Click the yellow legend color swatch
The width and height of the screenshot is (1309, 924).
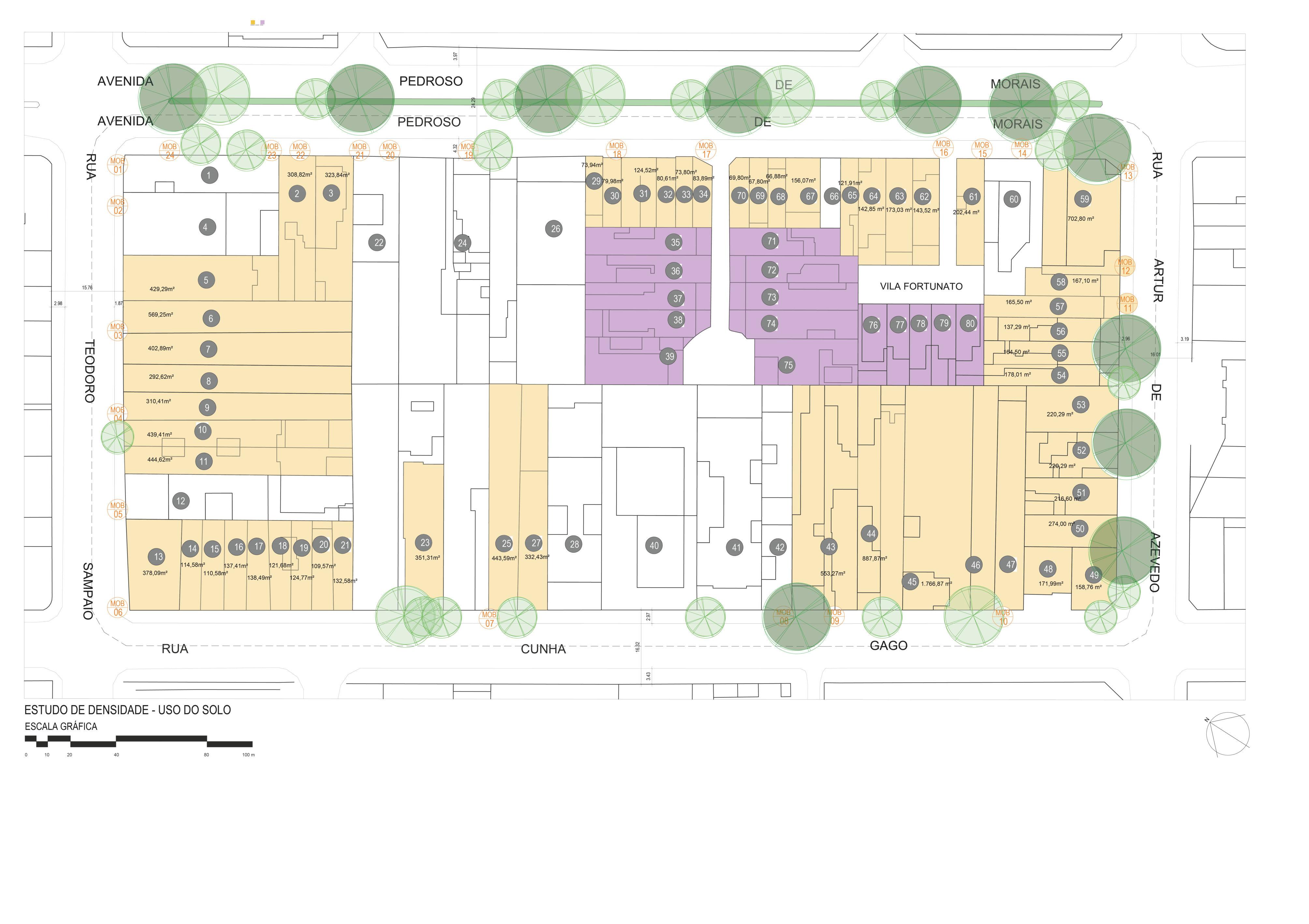(x=253, y=23)
